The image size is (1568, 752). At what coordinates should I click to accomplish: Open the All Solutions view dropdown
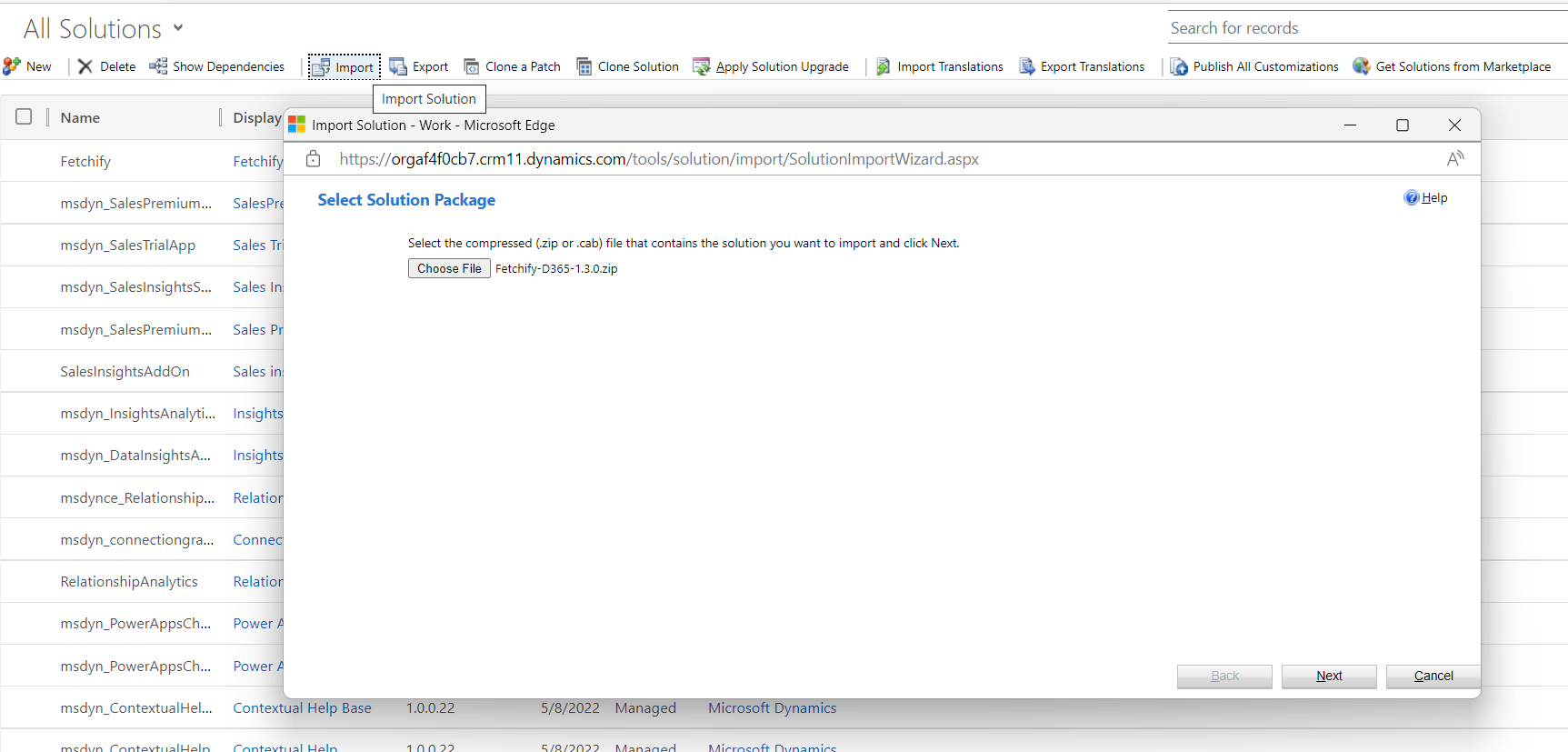click(178, 28)
